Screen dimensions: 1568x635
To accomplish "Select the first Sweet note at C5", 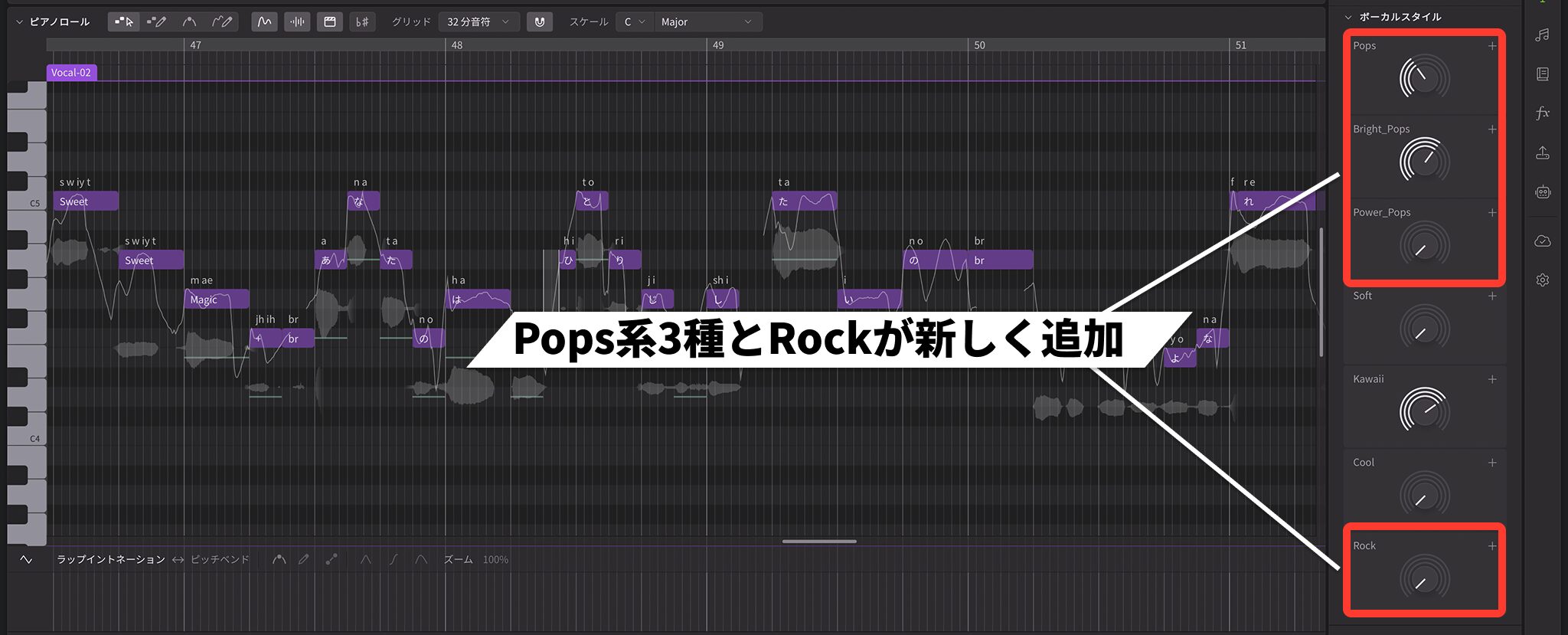I will coord(86,201).
